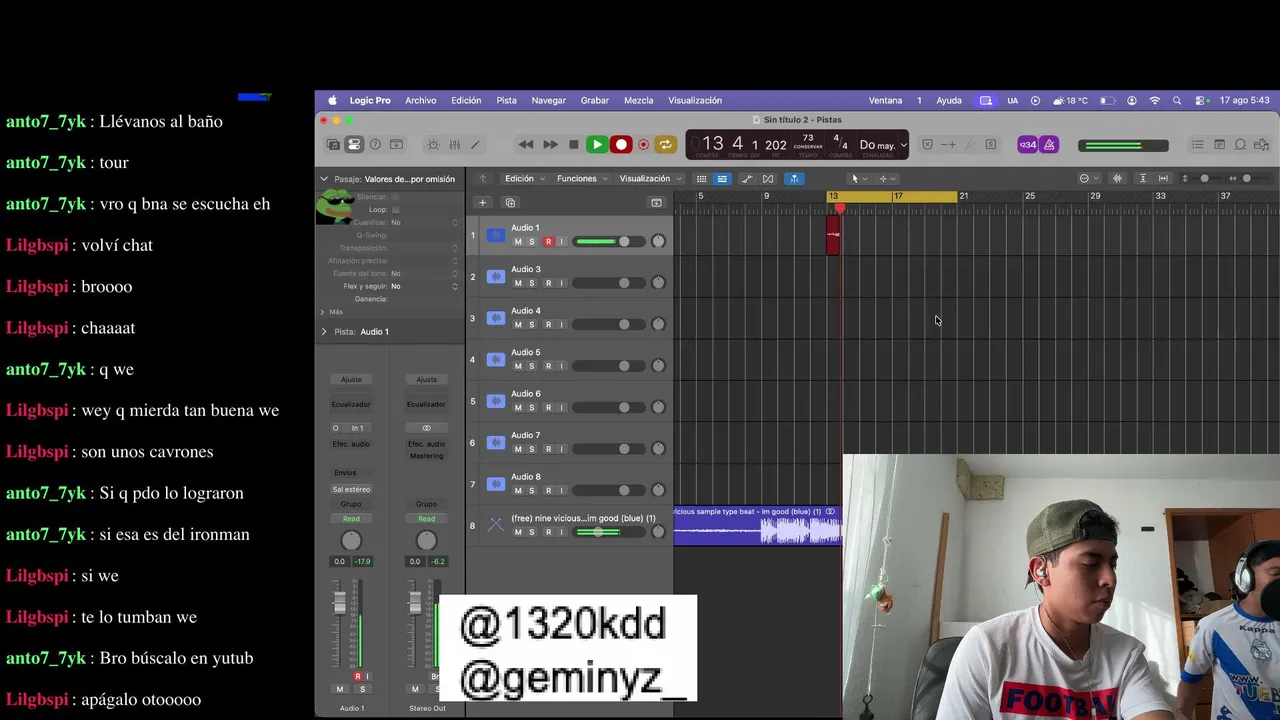Open the Ventana menu
Image resolution: width=1280 pixels, height=720 pixels.
885,100
